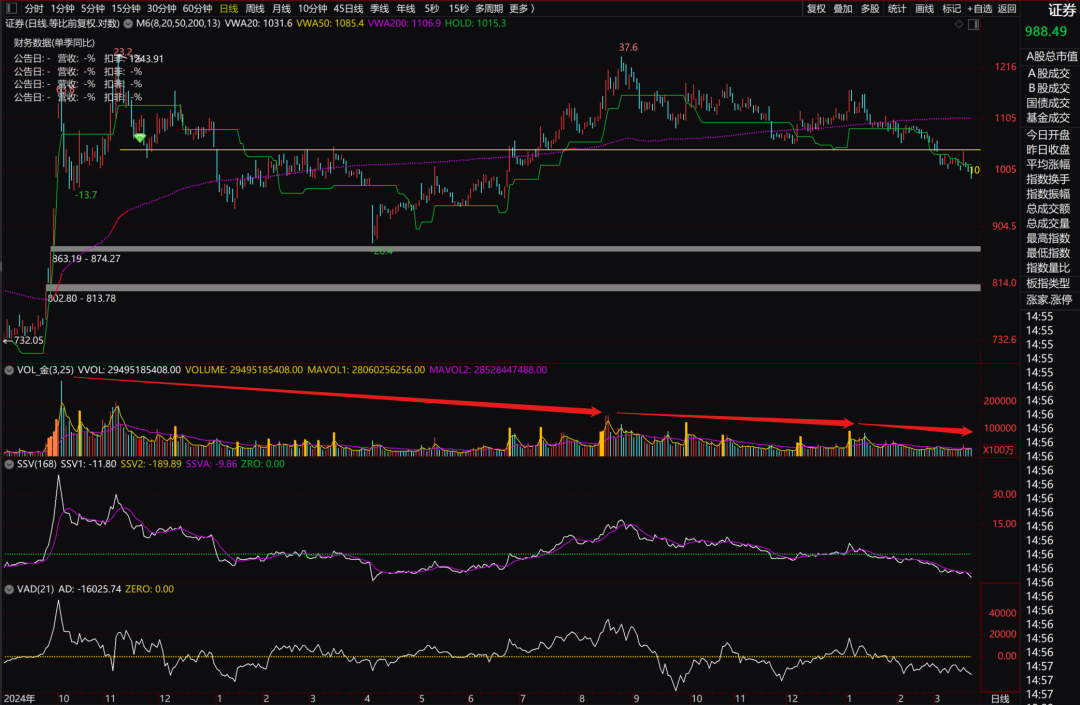
Task: Switch to 分时 timeframe
Action: [34, 9]
